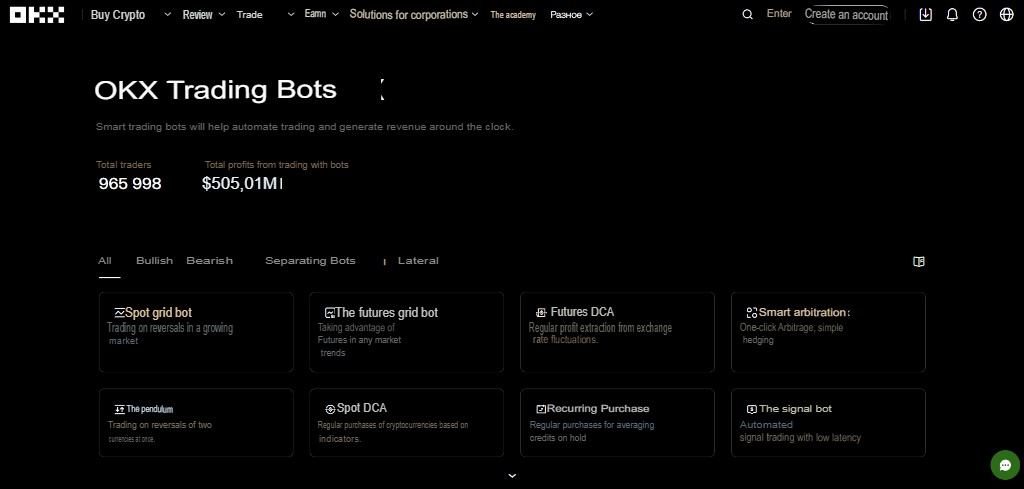Expand the Earn menu chevron

(x=336, y=14)
